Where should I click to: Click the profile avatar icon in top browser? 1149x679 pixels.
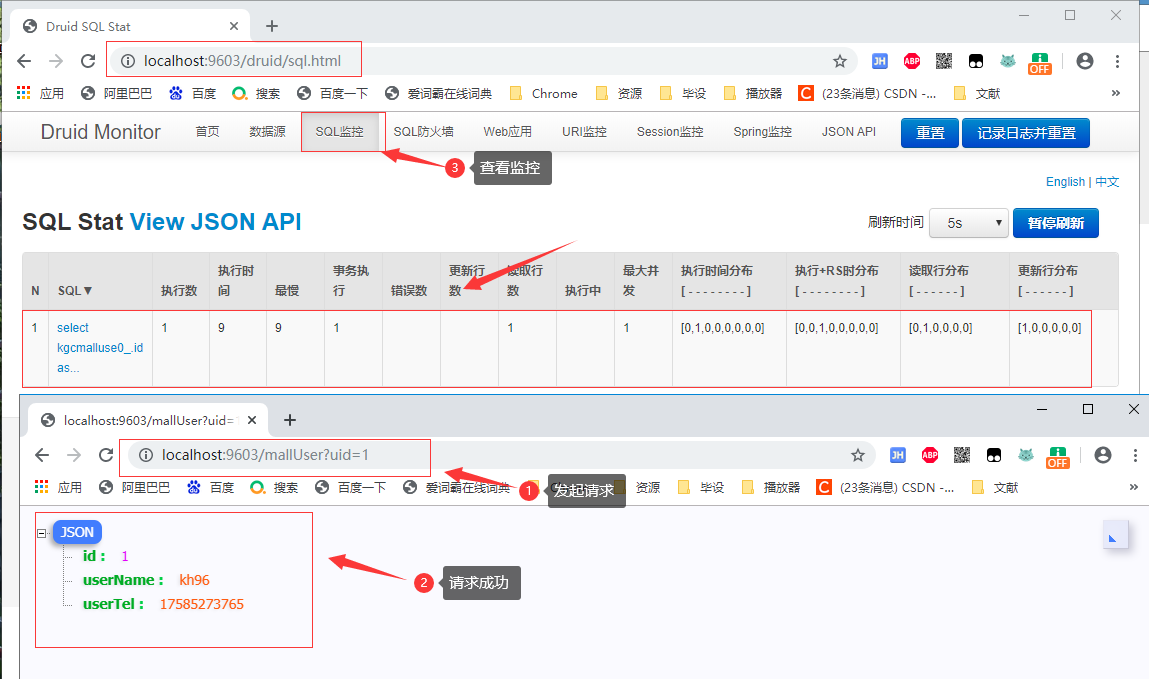(x=1084, y=61)
